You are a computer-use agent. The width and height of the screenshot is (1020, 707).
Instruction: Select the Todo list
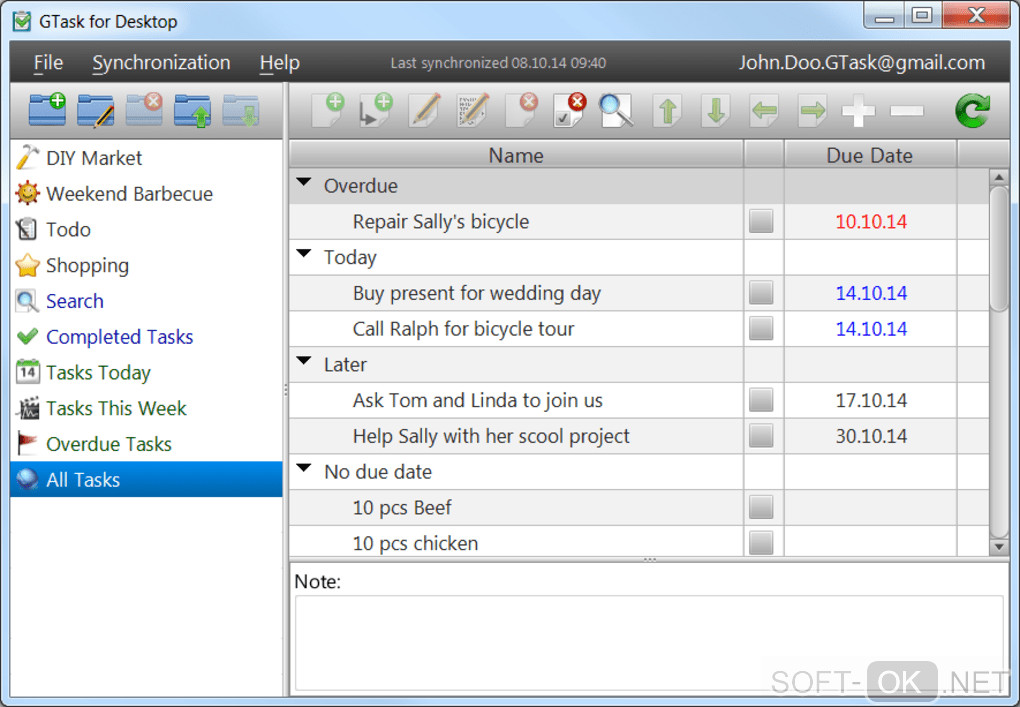click(146, 230)
